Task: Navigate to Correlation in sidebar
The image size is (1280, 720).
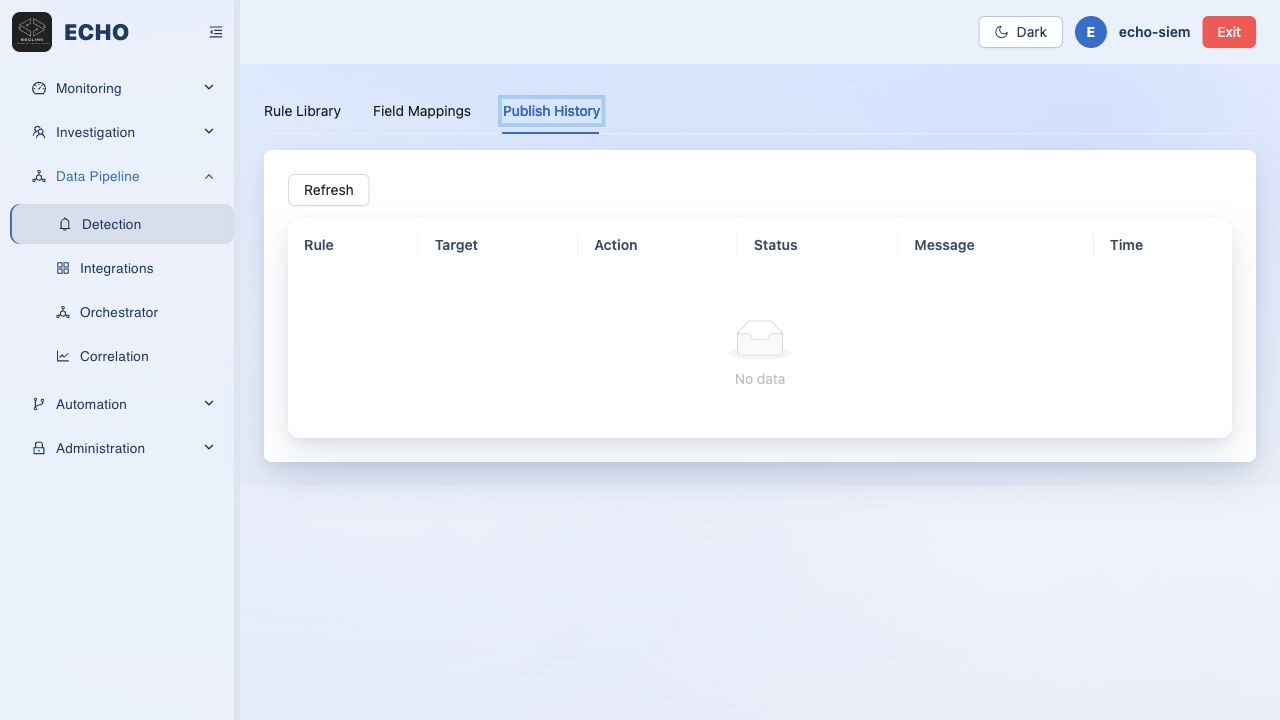Action: (122, 356)
